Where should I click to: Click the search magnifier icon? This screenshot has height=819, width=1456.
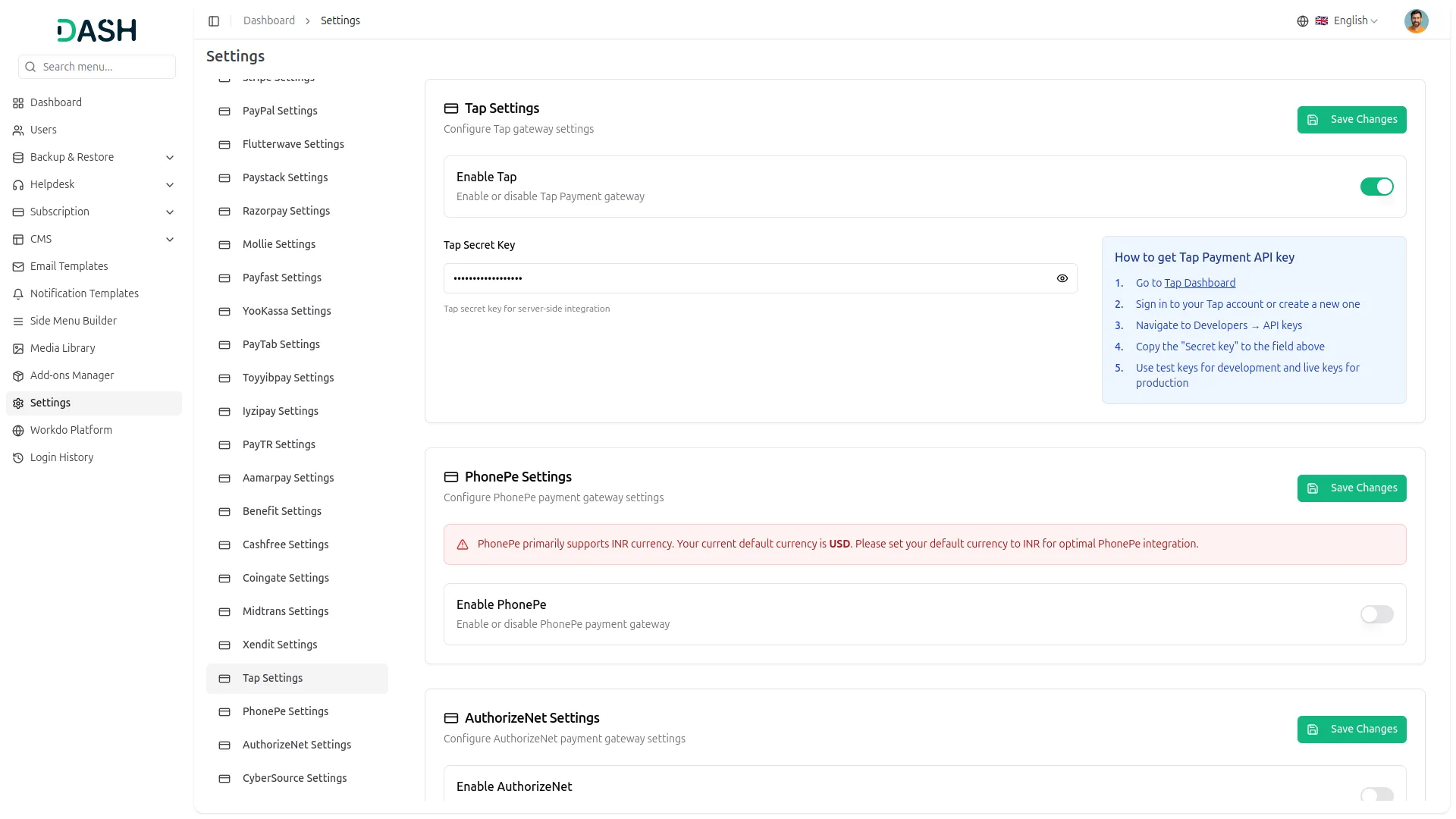(x=30, y=67)
